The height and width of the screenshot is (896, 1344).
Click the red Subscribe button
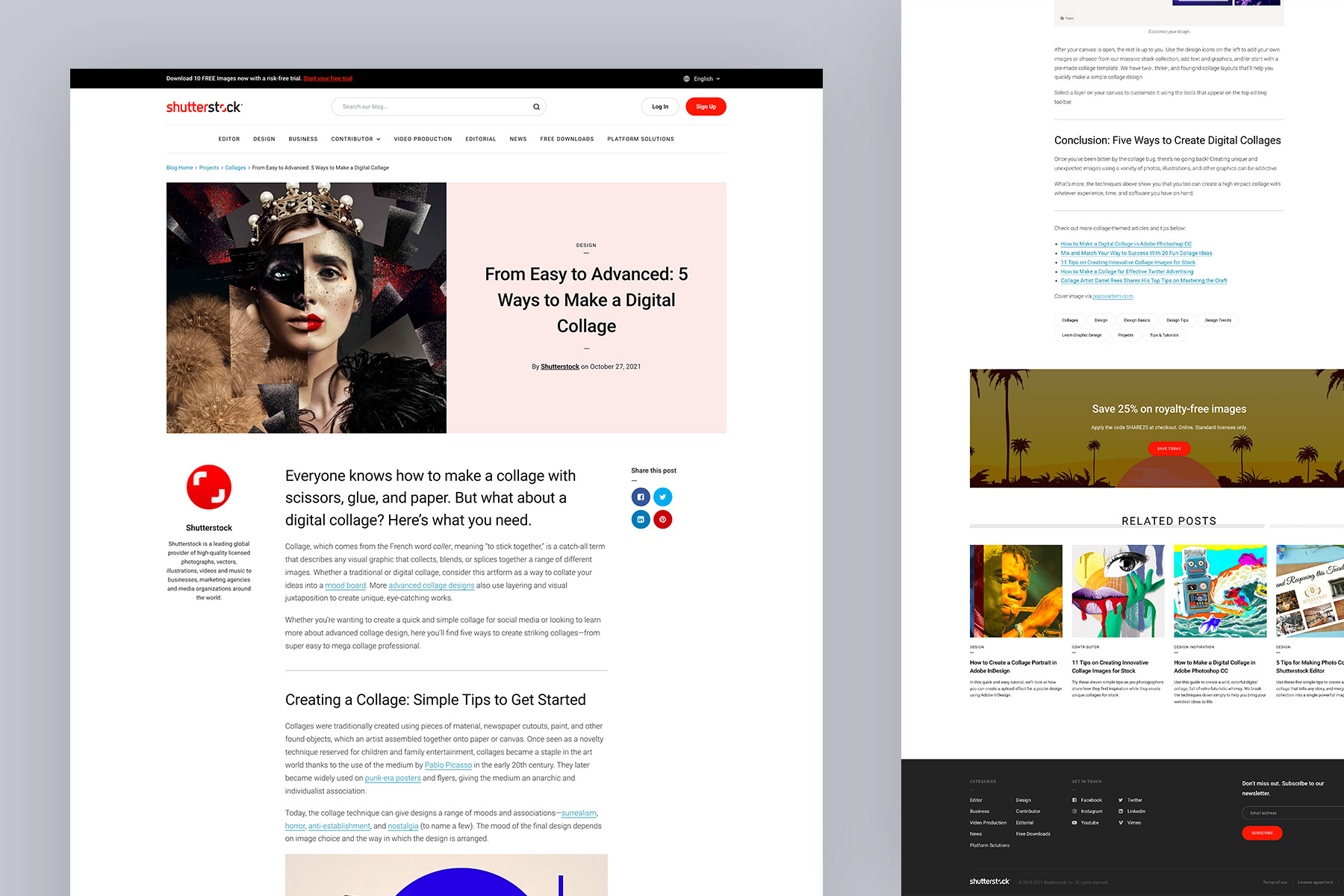1262,833
